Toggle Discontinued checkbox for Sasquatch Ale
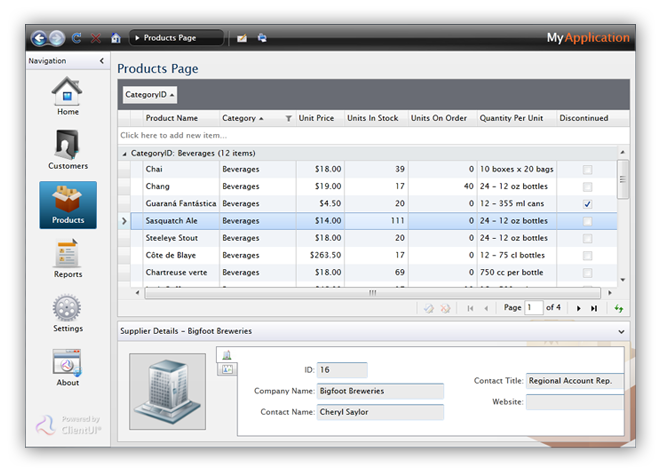The image size is (658, 469). 588,221
